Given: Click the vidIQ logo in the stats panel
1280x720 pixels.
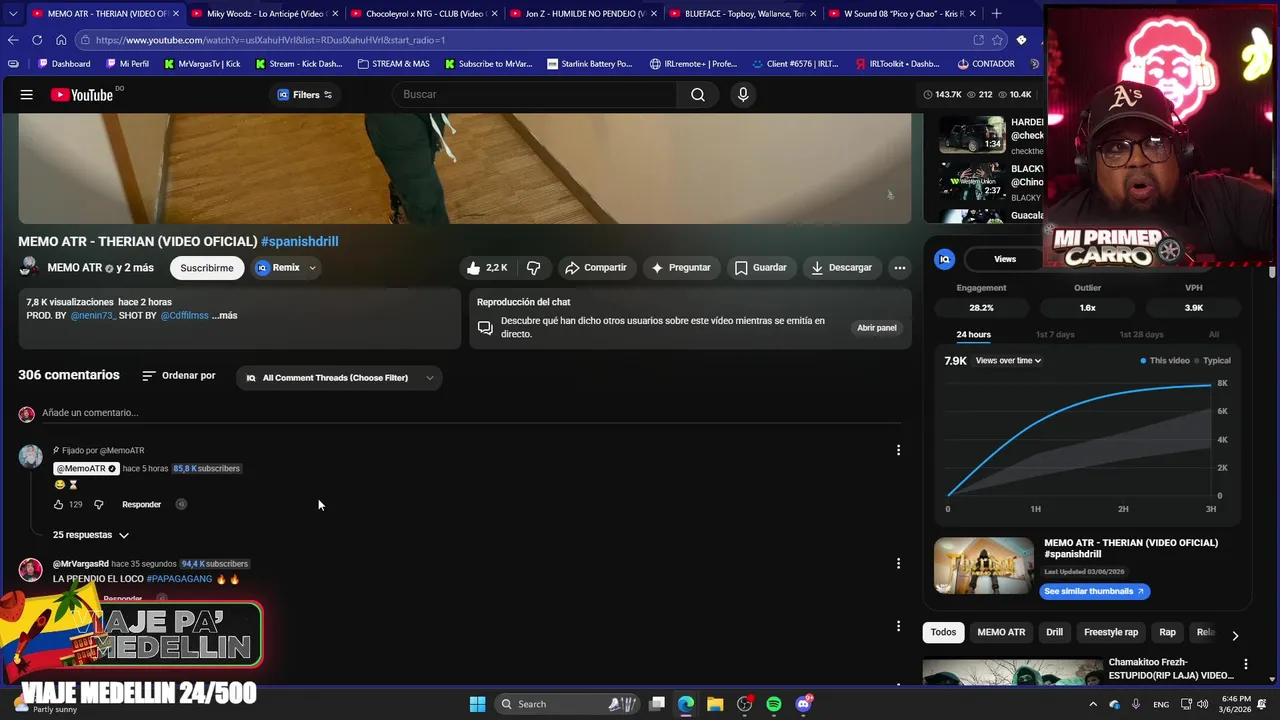Looking at the screenshot, I should pos(944,259).
